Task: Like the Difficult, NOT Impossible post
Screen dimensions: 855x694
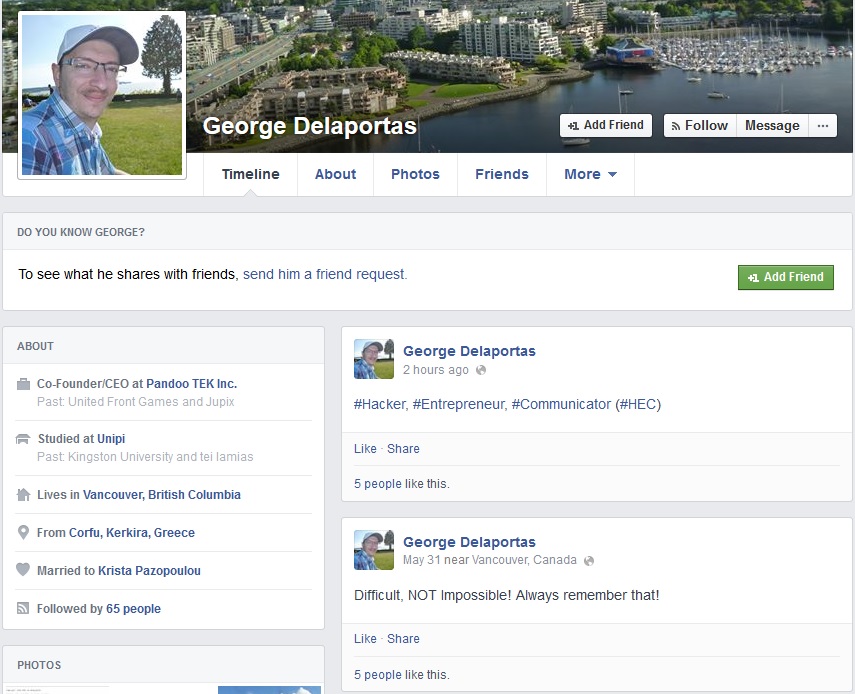Action: 365,639
